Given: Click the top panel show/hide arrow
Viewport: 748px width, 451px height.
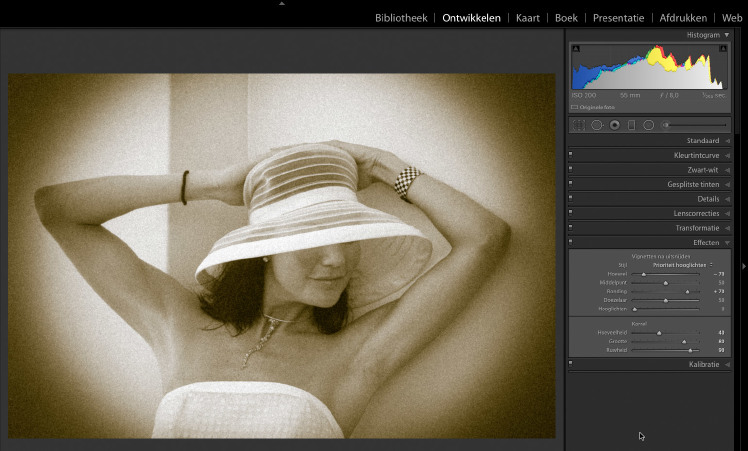Looking at the screenshot, I should 282,3.
